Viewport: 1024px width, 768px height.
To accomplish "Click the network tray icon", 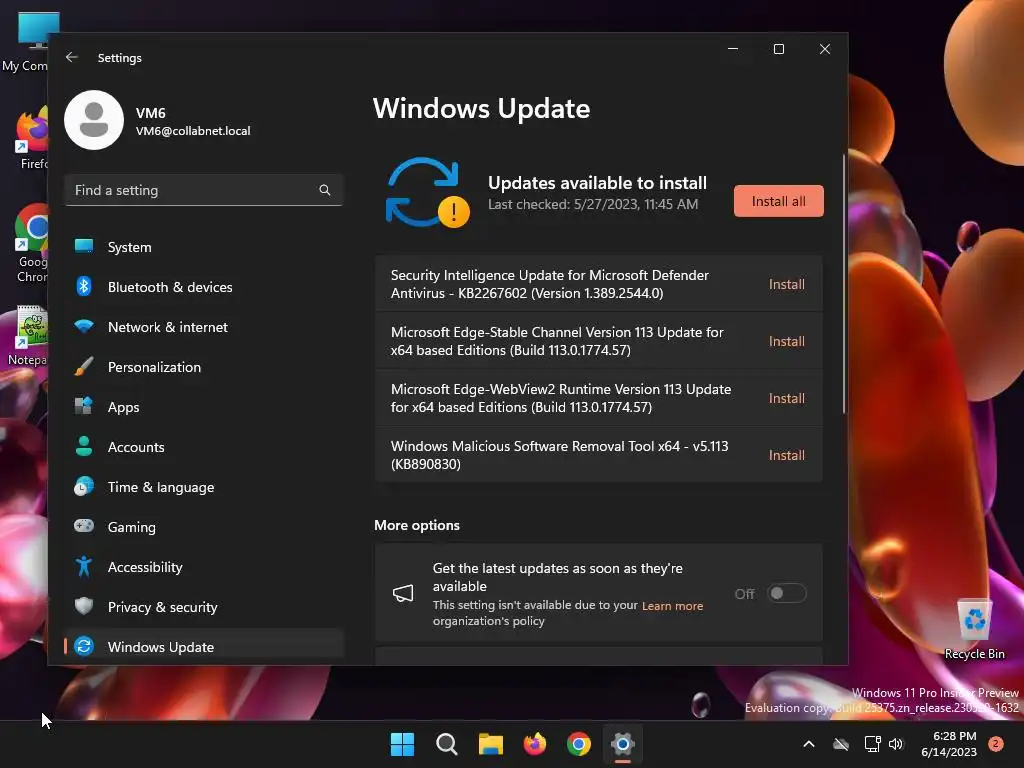I will tap(872, 744).
